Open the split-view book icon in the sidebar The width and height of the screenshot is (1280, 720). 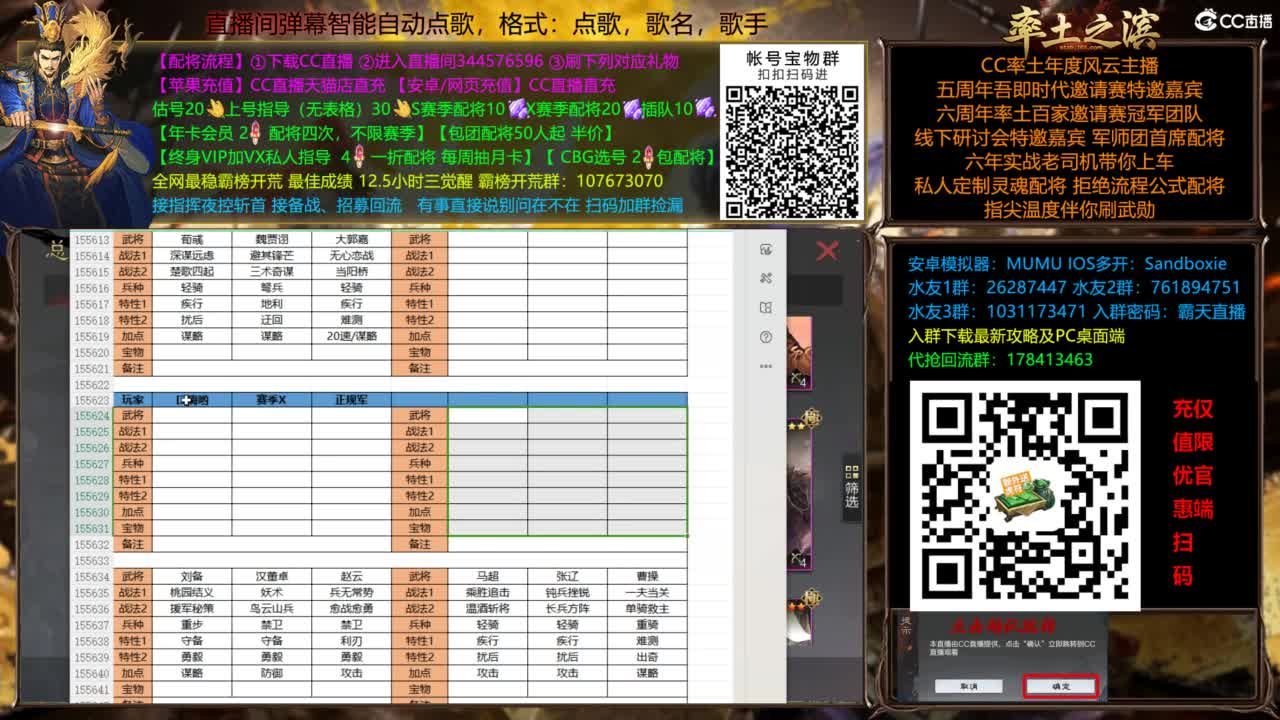(767, 307)
